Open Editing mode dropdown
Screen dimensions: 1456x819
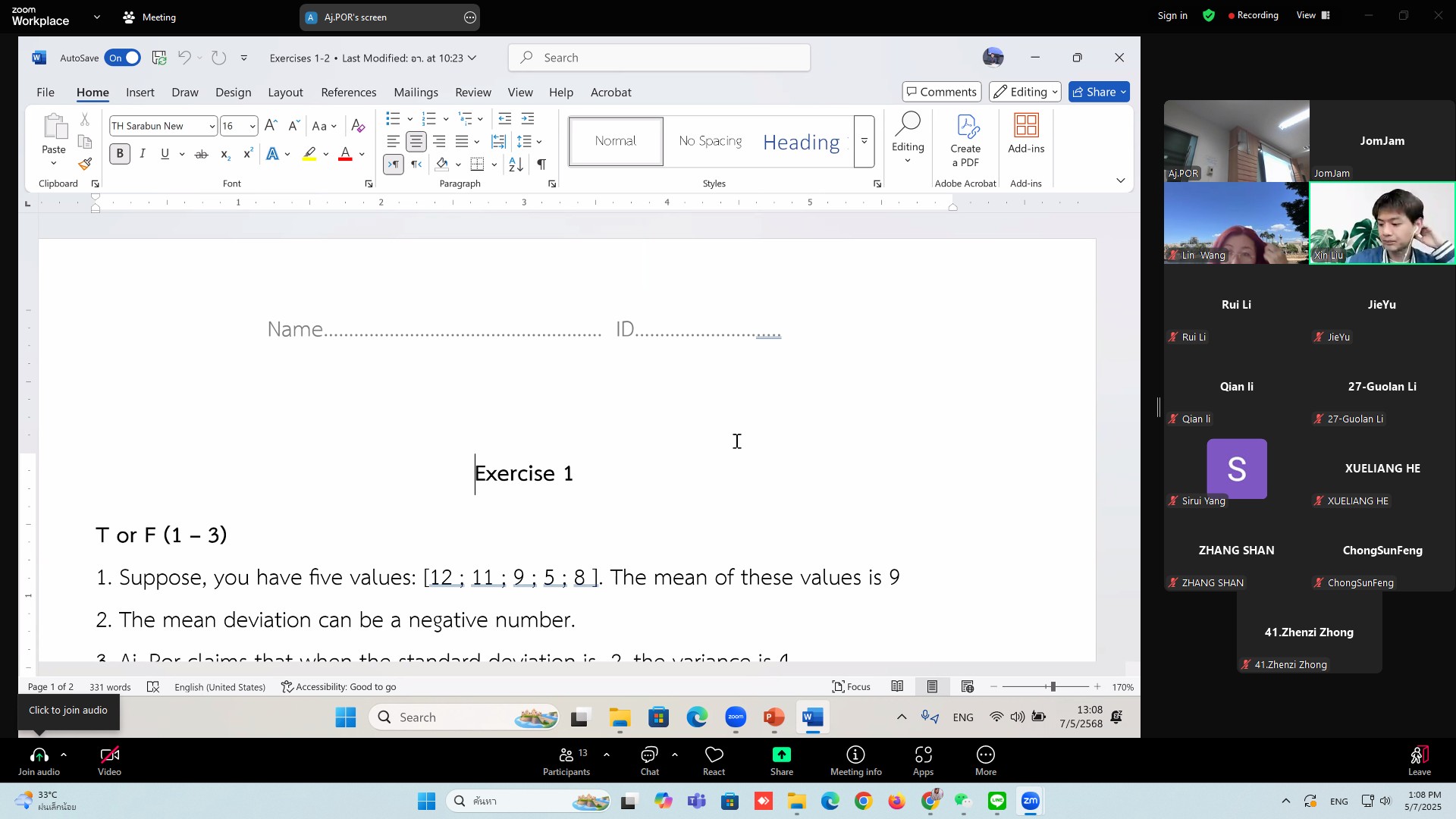pos(1025,92)
